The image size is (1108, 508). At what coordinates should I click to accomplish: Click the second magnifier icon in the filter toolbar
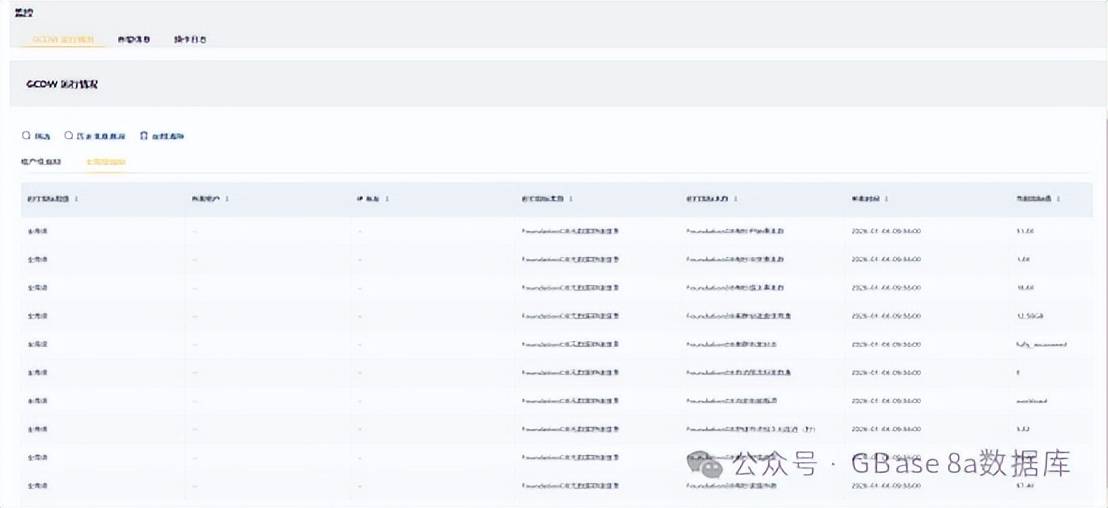tap(69, 135)
